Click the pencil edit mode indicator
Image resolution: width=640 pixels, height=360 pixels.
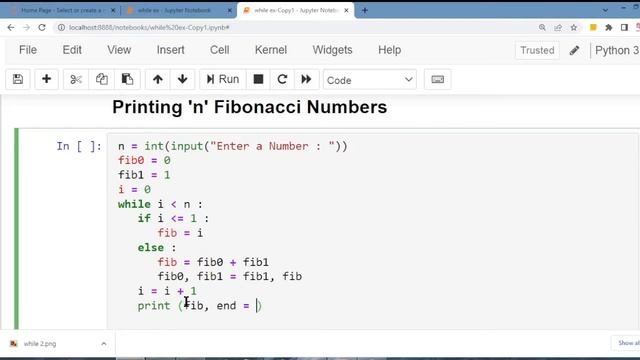[574, 50]
